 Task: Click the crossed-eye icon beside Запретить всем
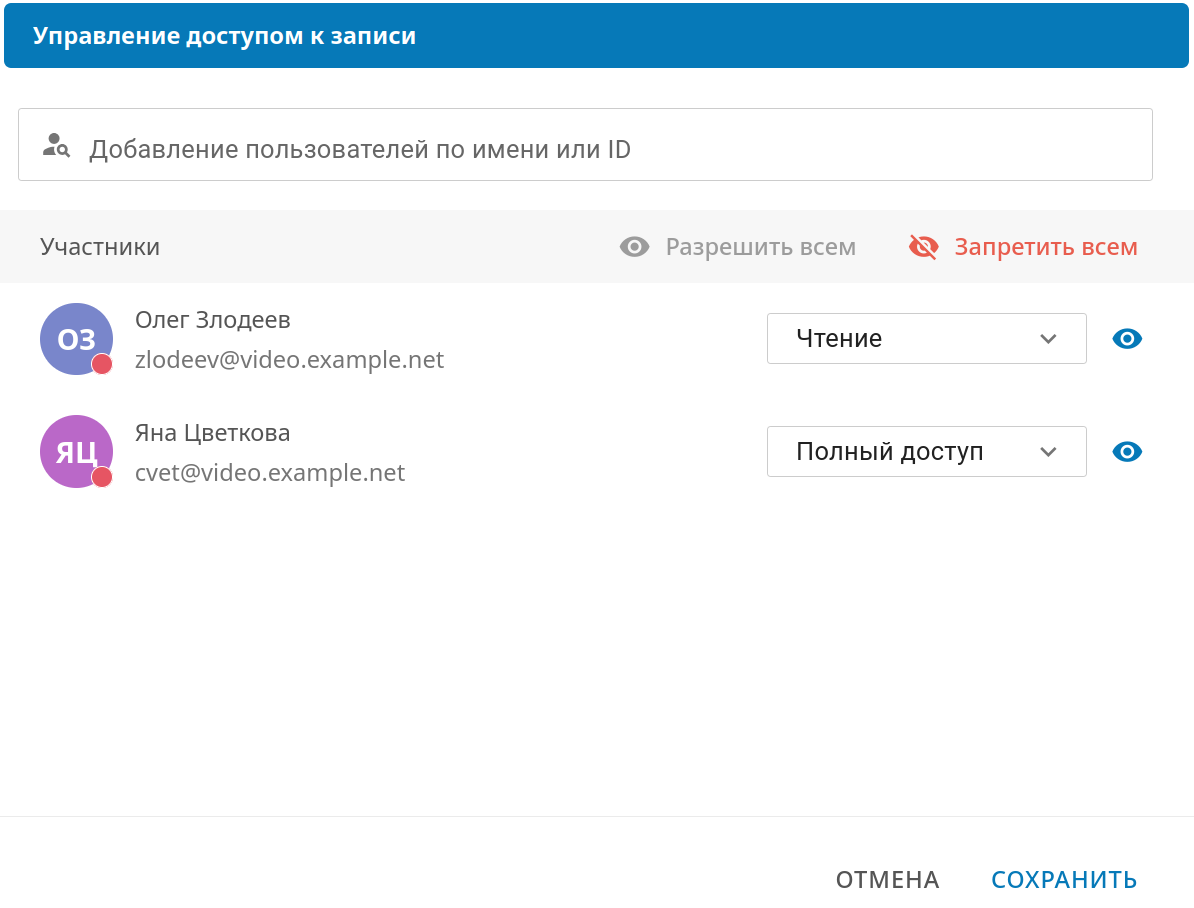[921, 246]
